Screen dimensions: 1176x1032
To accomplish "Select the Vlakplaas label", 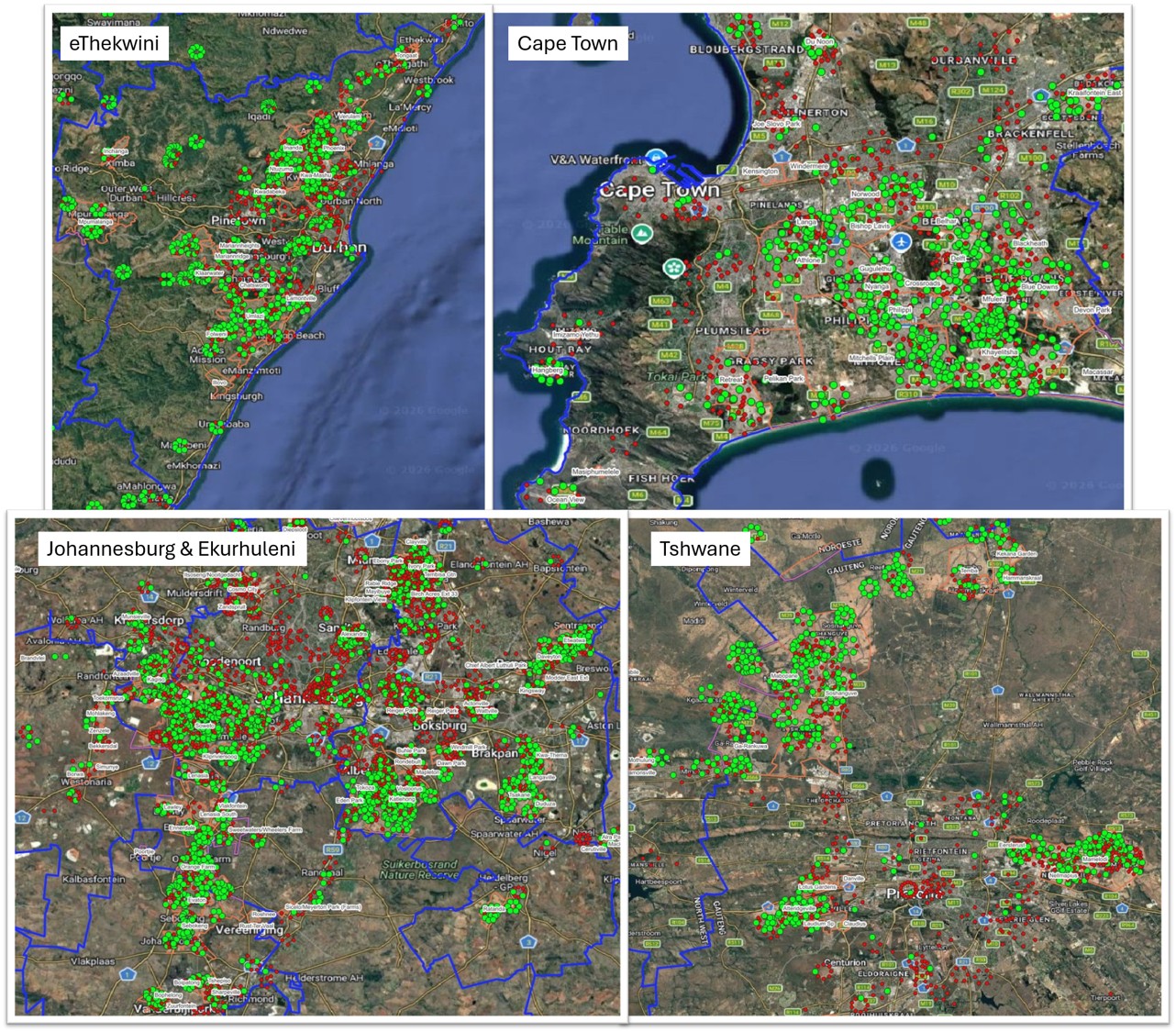I will tap(93, 961).
